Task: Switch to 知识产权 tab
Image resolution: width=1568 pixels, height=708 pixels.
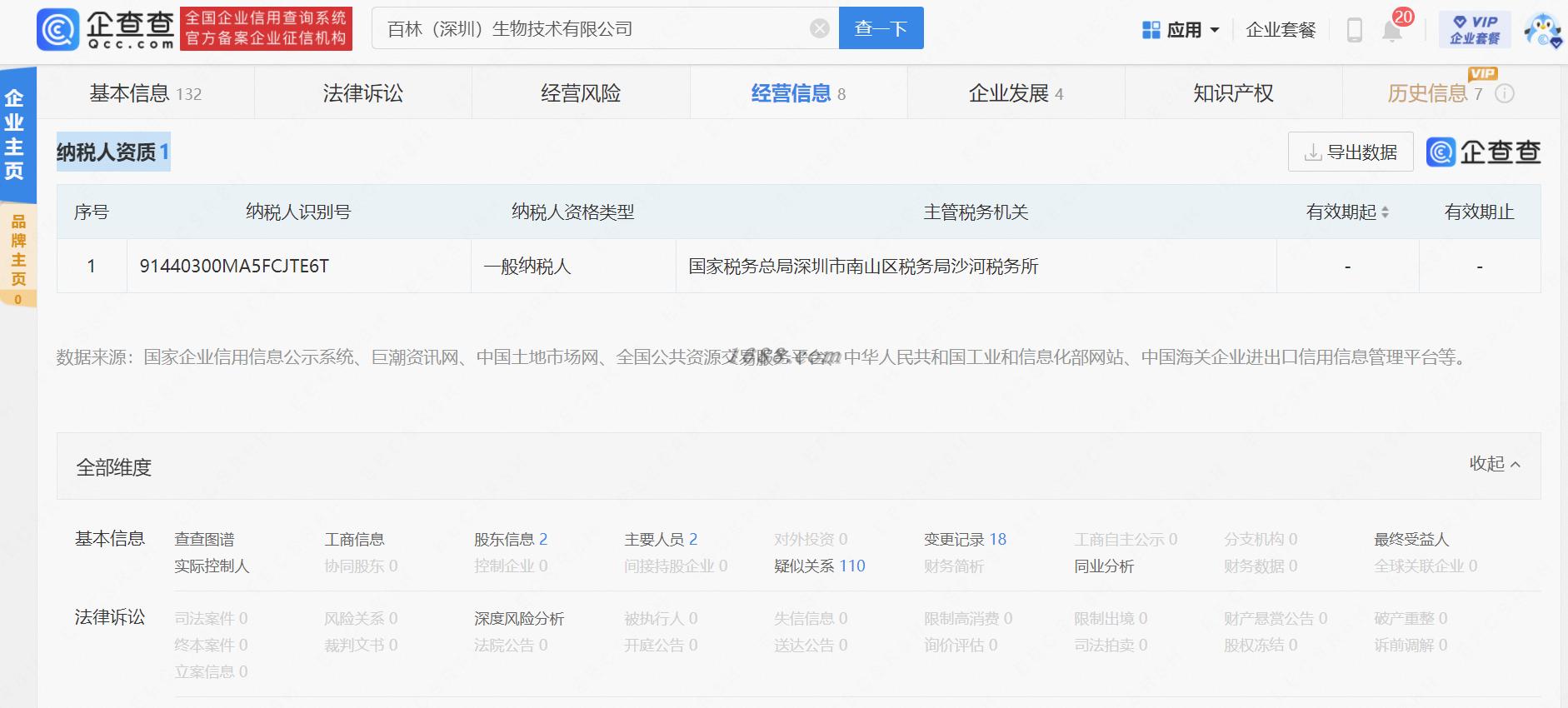Action: pos(1233,93)
